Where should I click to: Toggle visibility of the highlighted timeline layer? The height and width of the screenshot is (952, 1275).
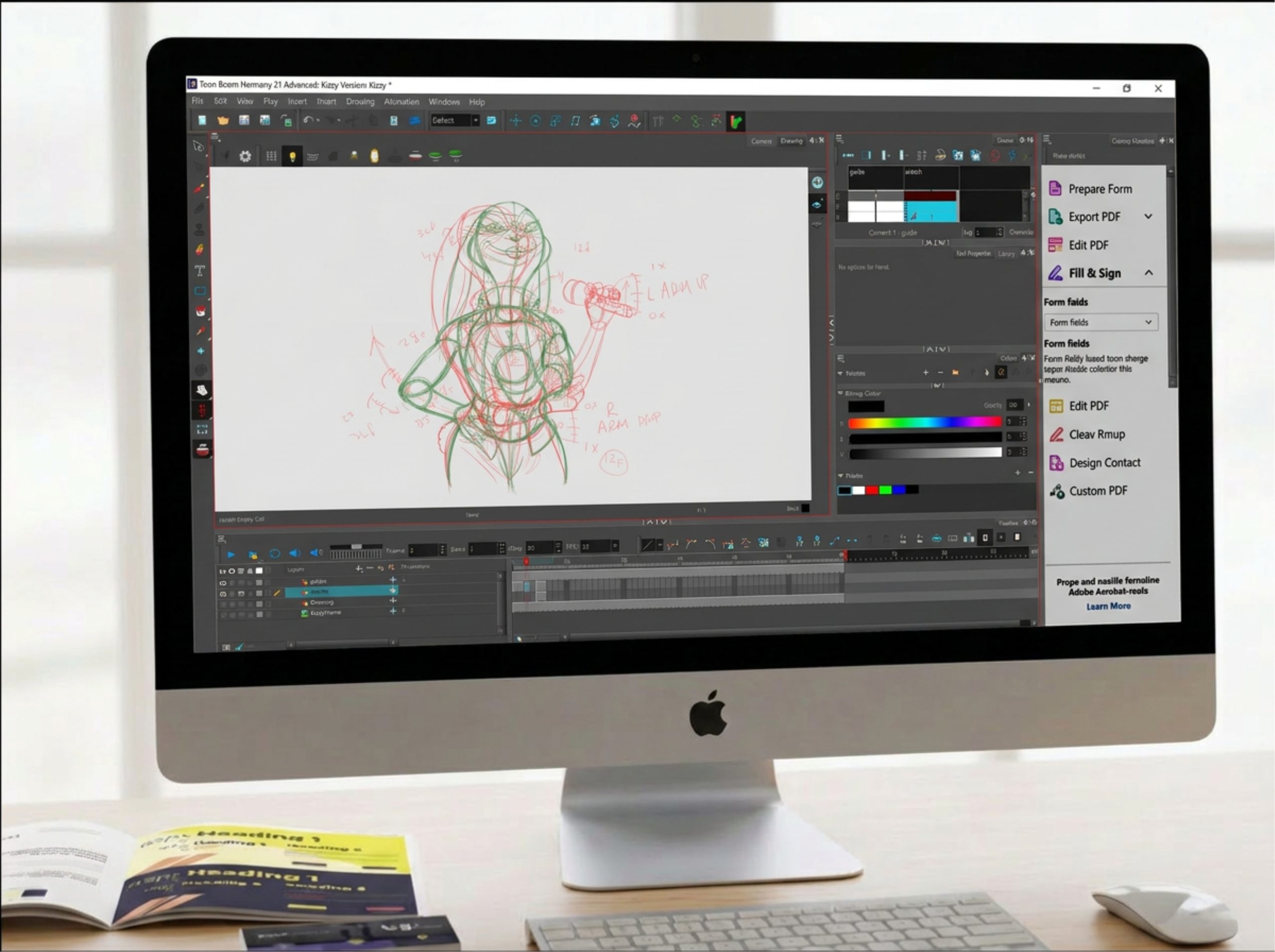[x=223, y=593]
